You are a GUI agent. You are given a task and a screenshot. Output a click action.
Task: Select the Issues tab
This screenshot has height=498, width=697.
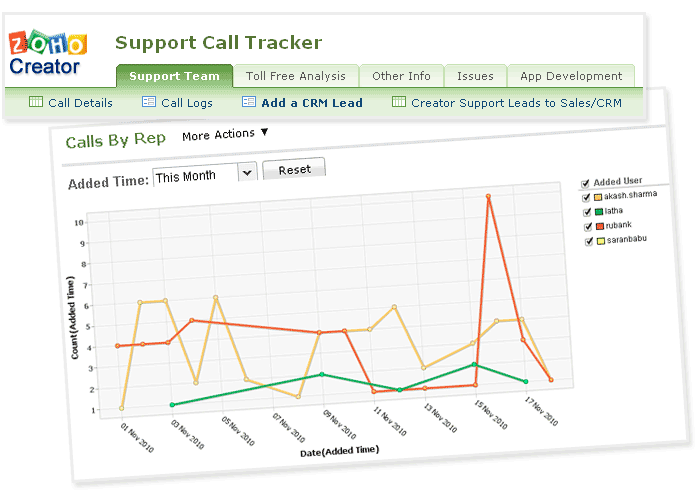[x=475, y=76]
